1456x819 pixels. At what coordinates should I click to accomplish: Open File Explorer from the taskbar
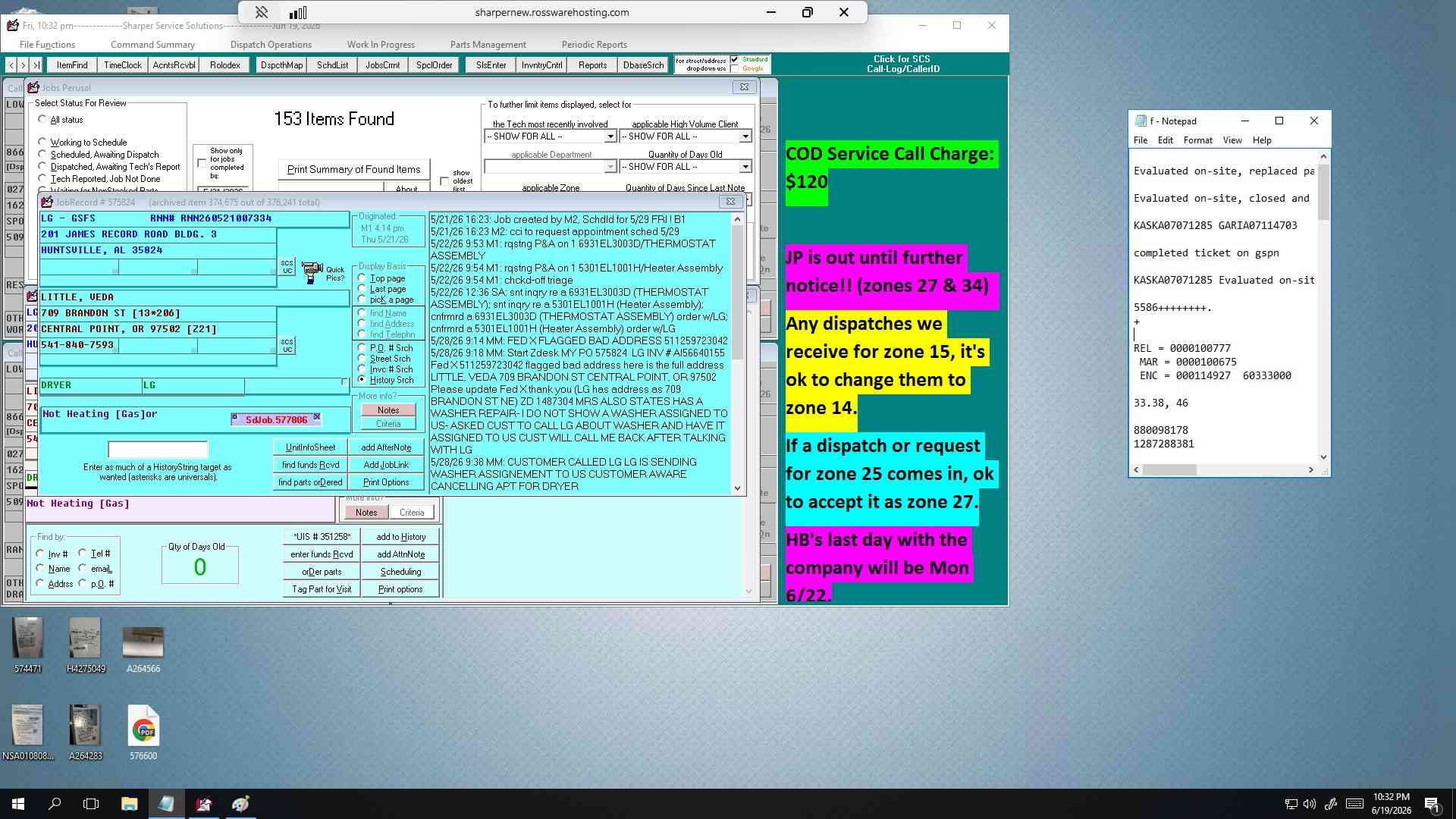129,804
